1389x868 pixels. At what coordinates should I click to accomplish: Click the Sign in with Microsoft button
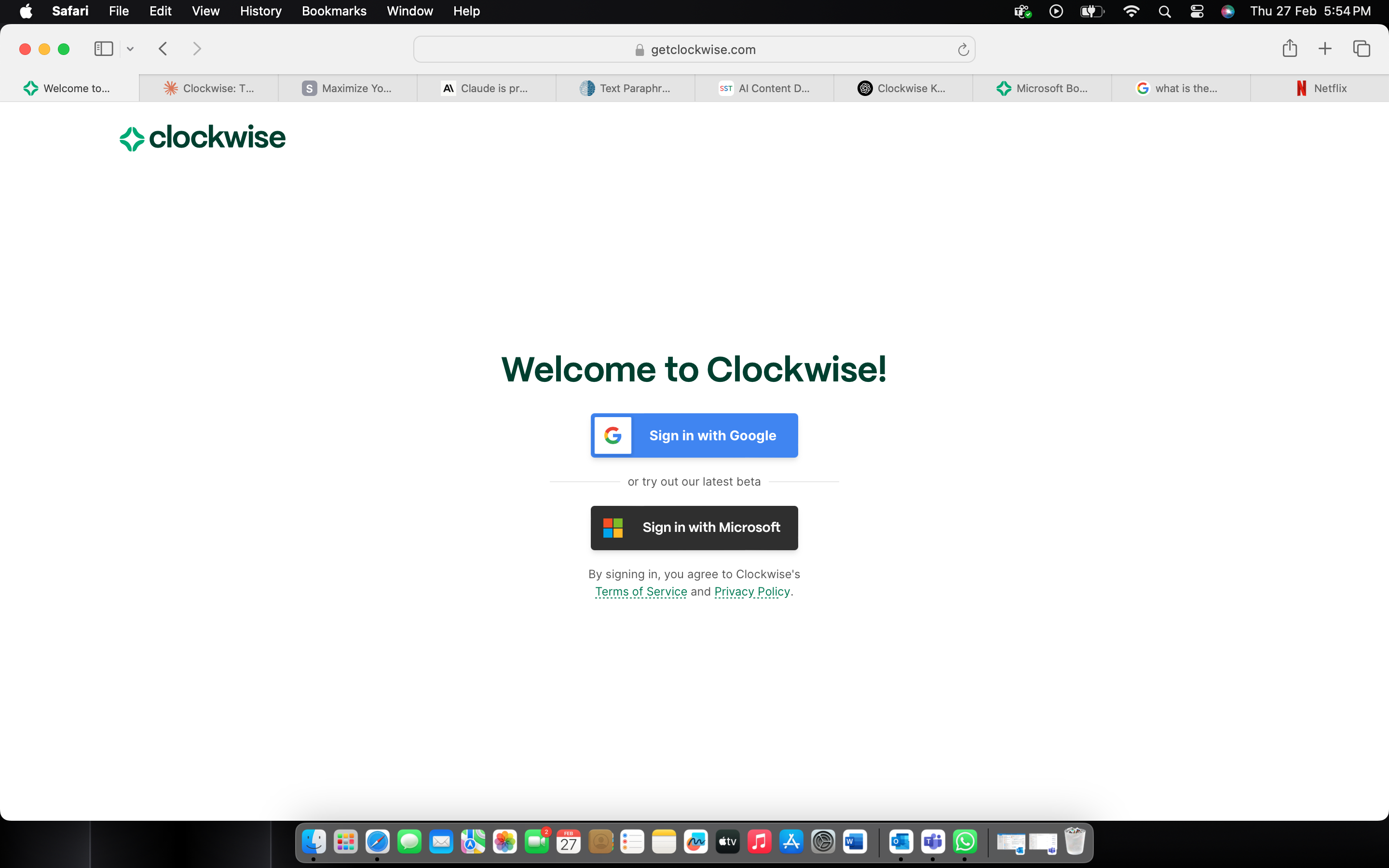pos(694,528)
